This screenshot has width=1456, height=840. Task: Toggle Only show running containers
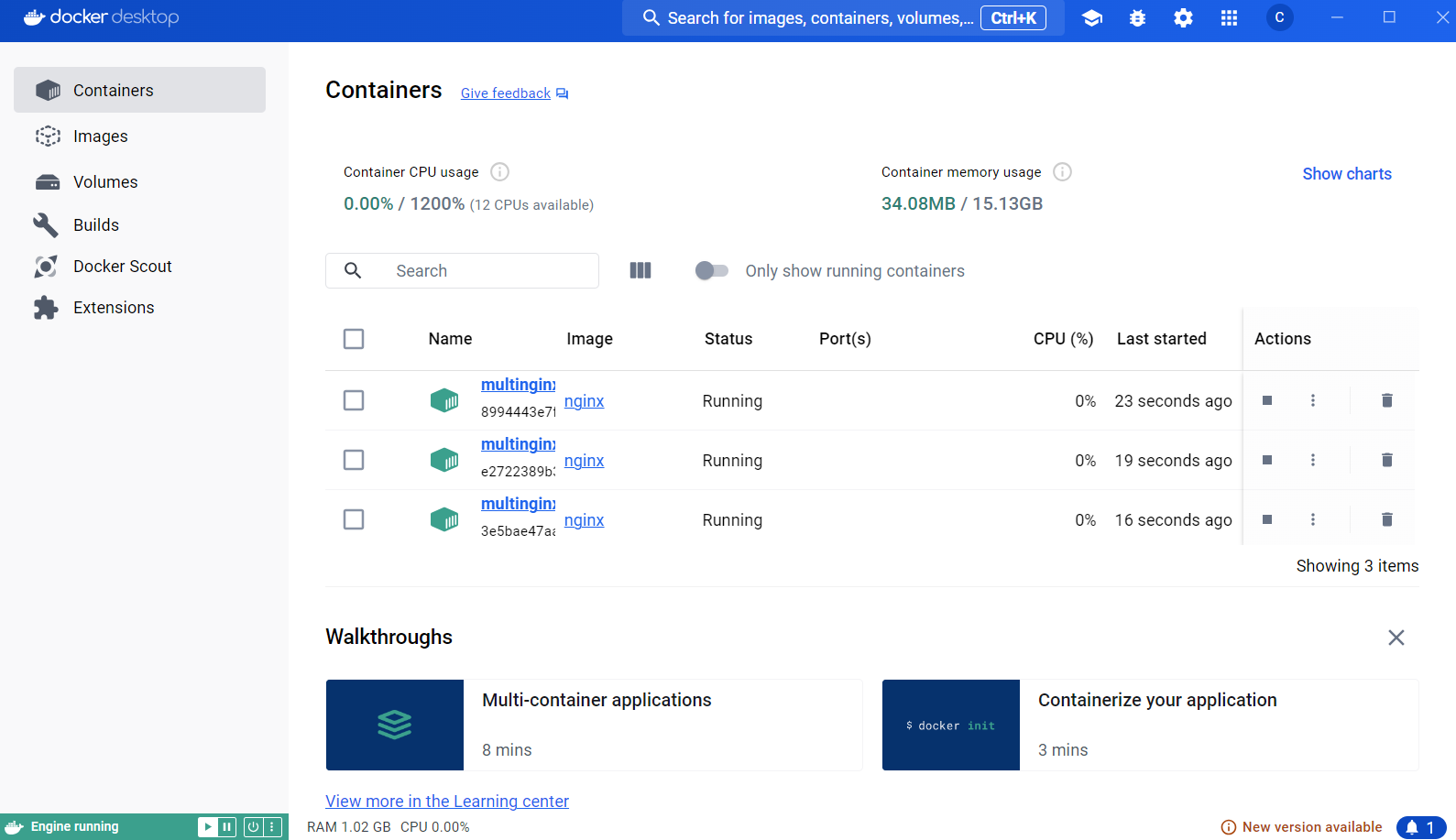(x=711, y=270)
